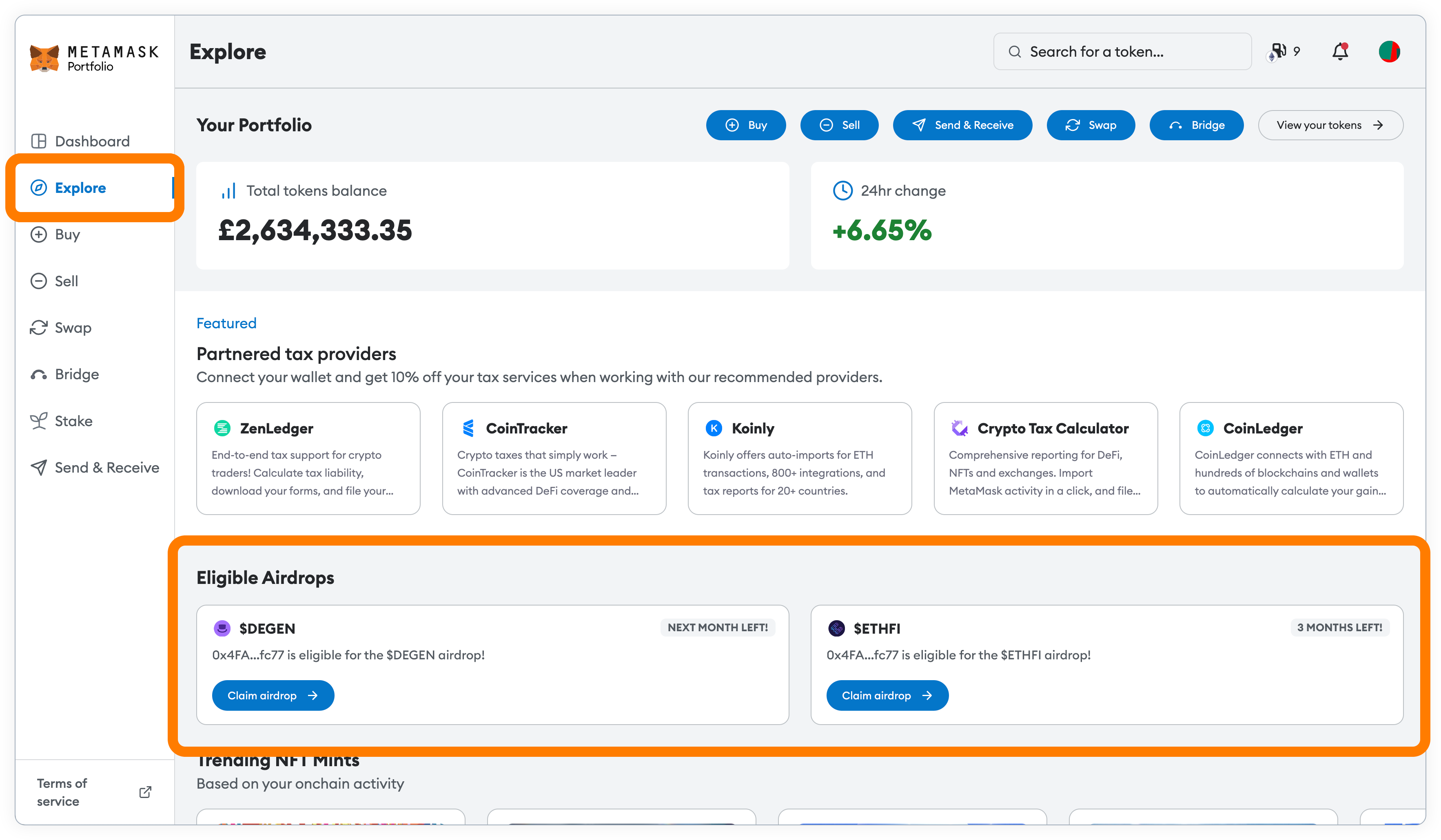Open the Koinly provider card
Viewport: 1441px width, 840px height.
799,458
